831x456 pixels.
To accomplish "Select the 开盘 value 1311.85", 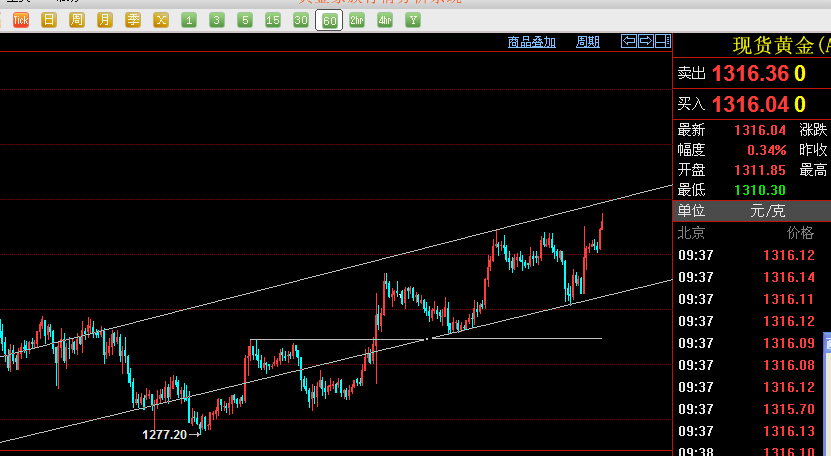I will (760, 170).
